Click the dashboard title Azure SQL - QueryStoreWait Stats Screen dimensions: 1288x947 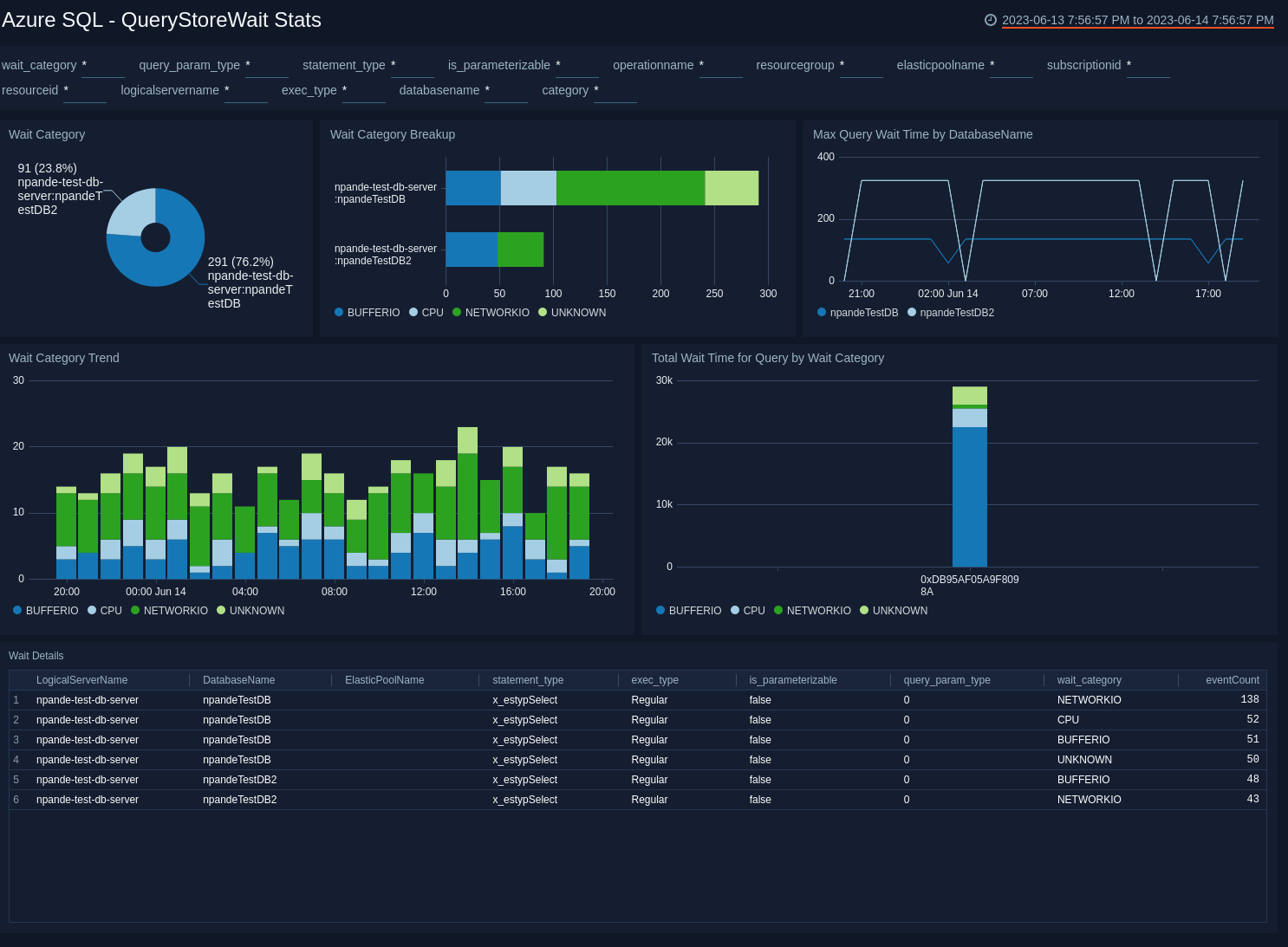[x=161, y=20]
